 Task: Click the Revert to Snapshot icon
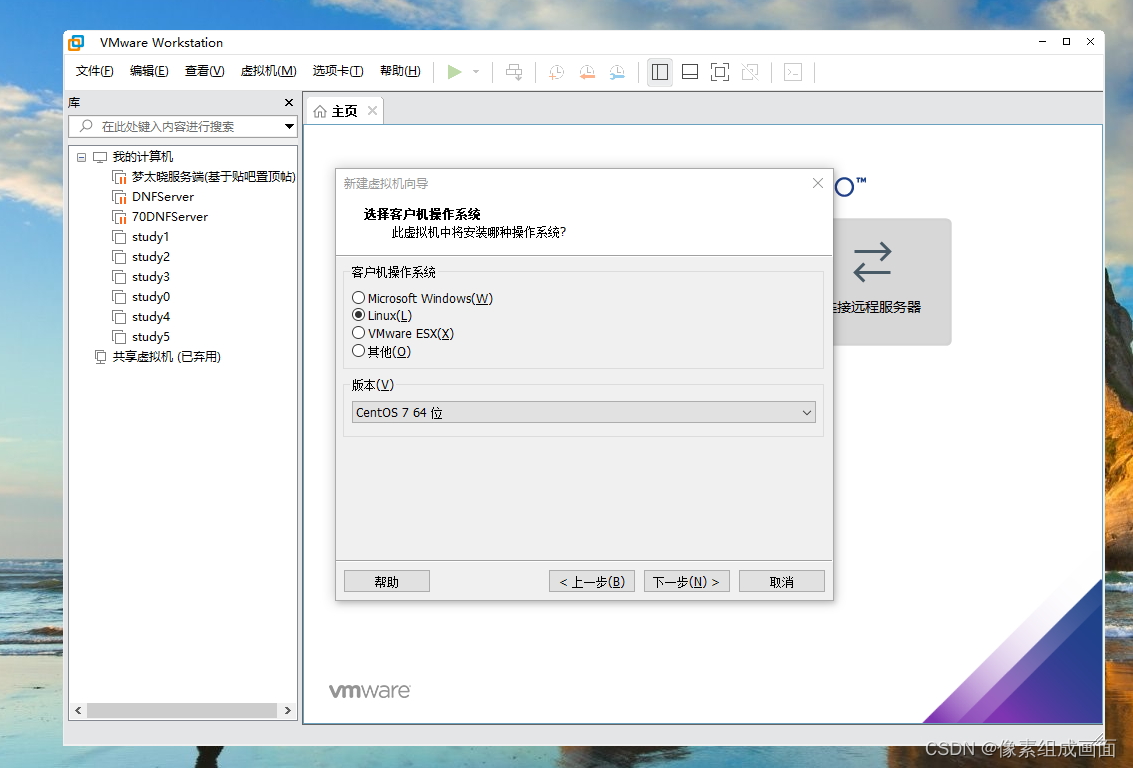tap(587, 72)
